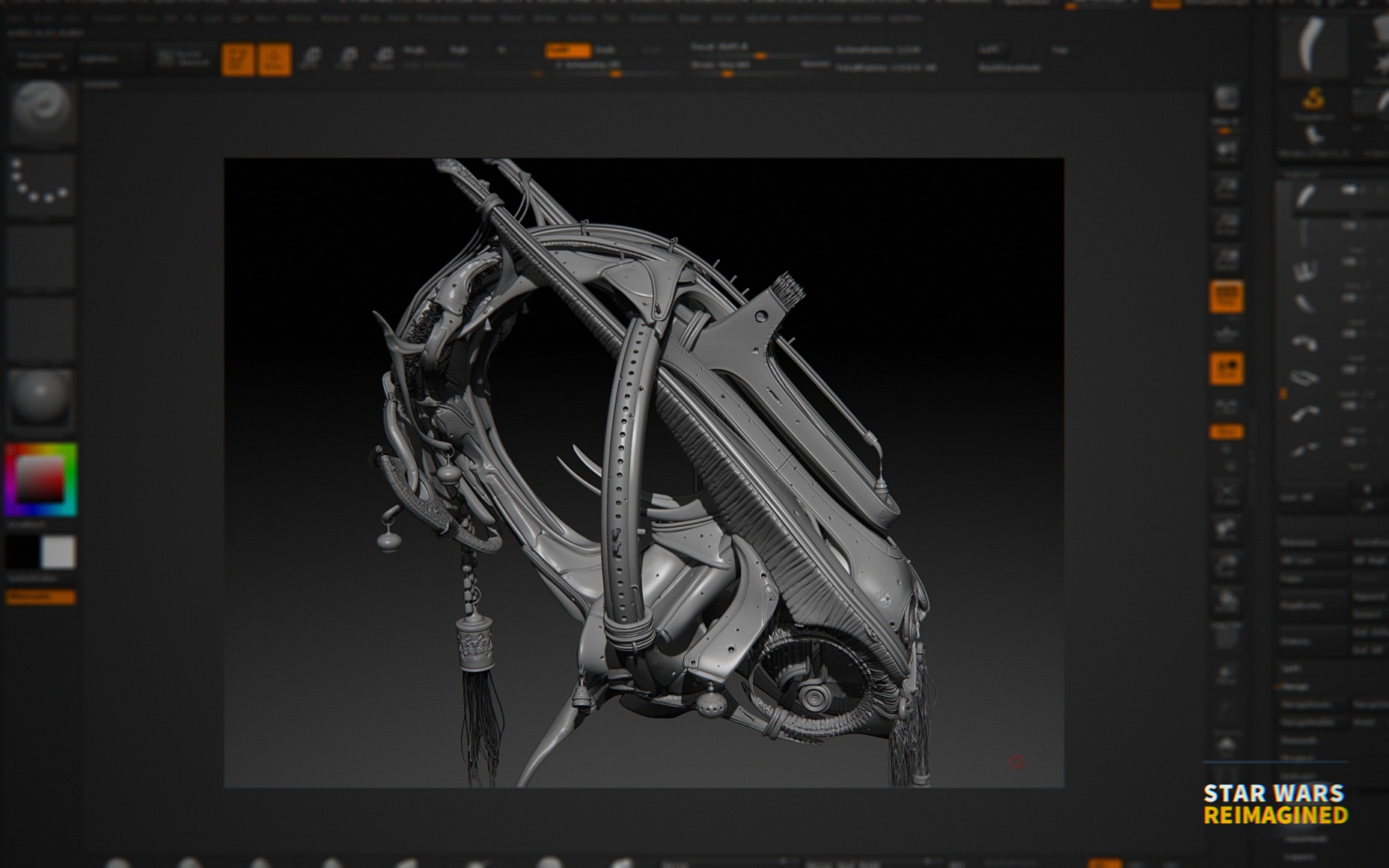Image resolution: width=1389 pixels, height=868 pixels.
Task: Open the material sphere picker
Action: tap(41, 400)
